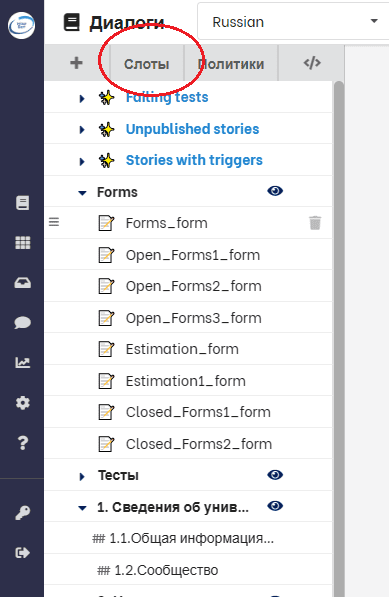Expand the Тесты group arrow

pyautogui.click(x=82, y=476)
